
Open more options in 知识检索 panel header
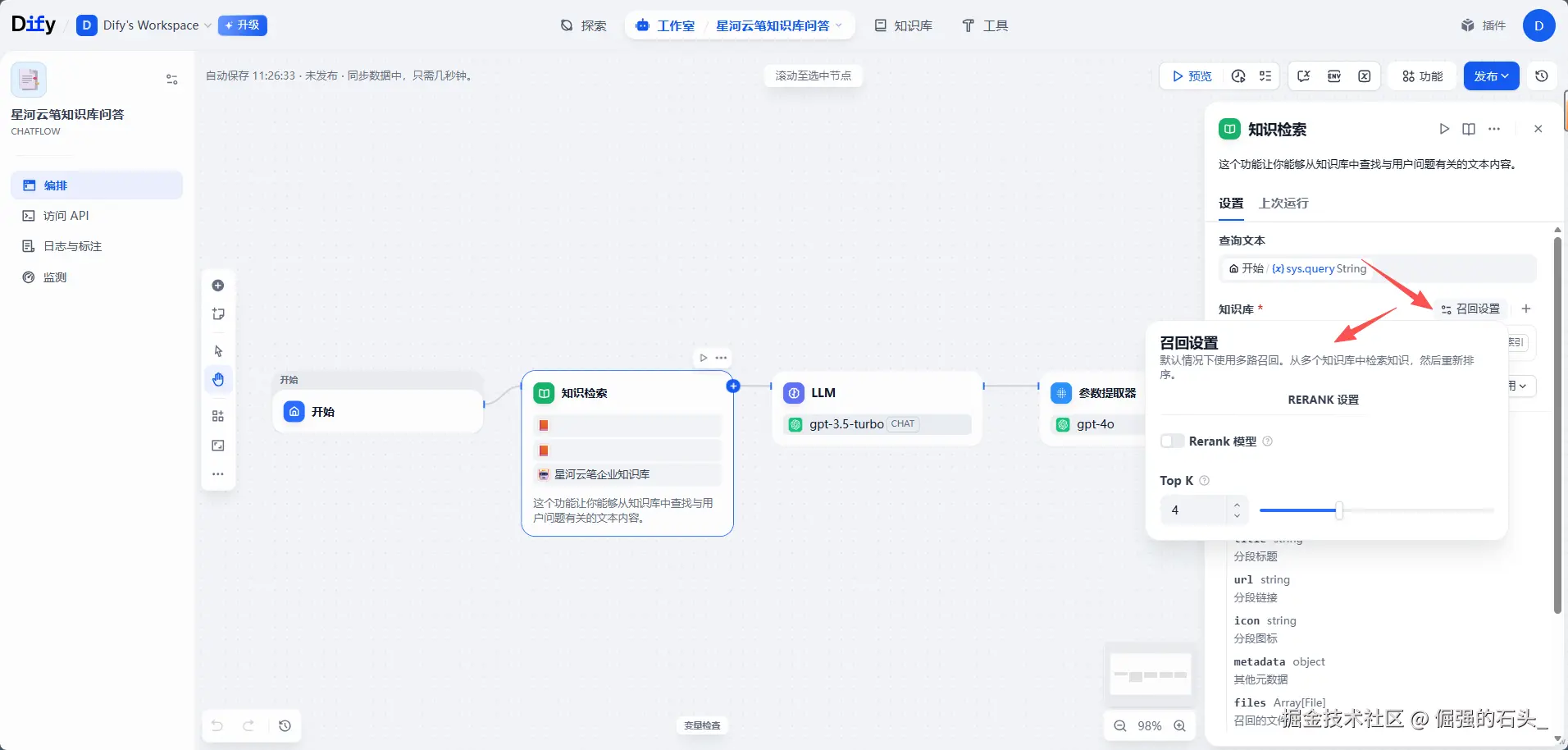point(1494,129)
